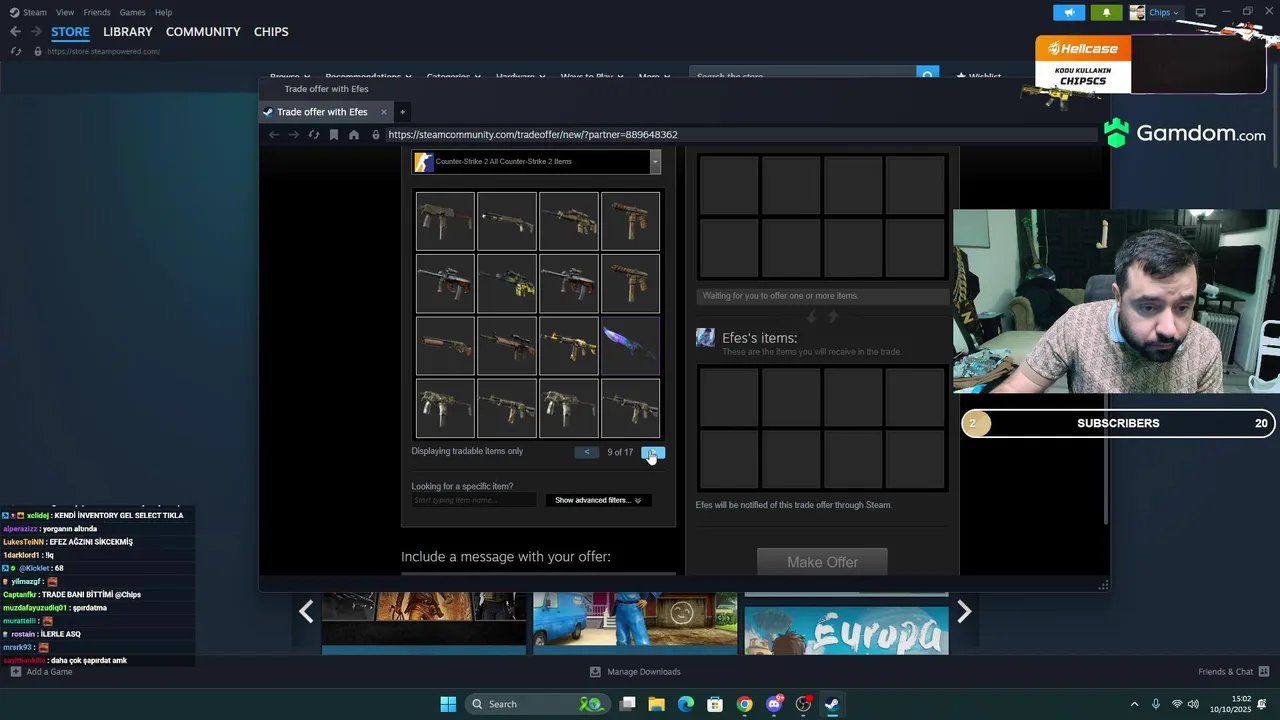Image resolution: width=1280 pixels, height=720 pixels.
Task: Click the carousel left arrow in store
Action: point(306,611)
